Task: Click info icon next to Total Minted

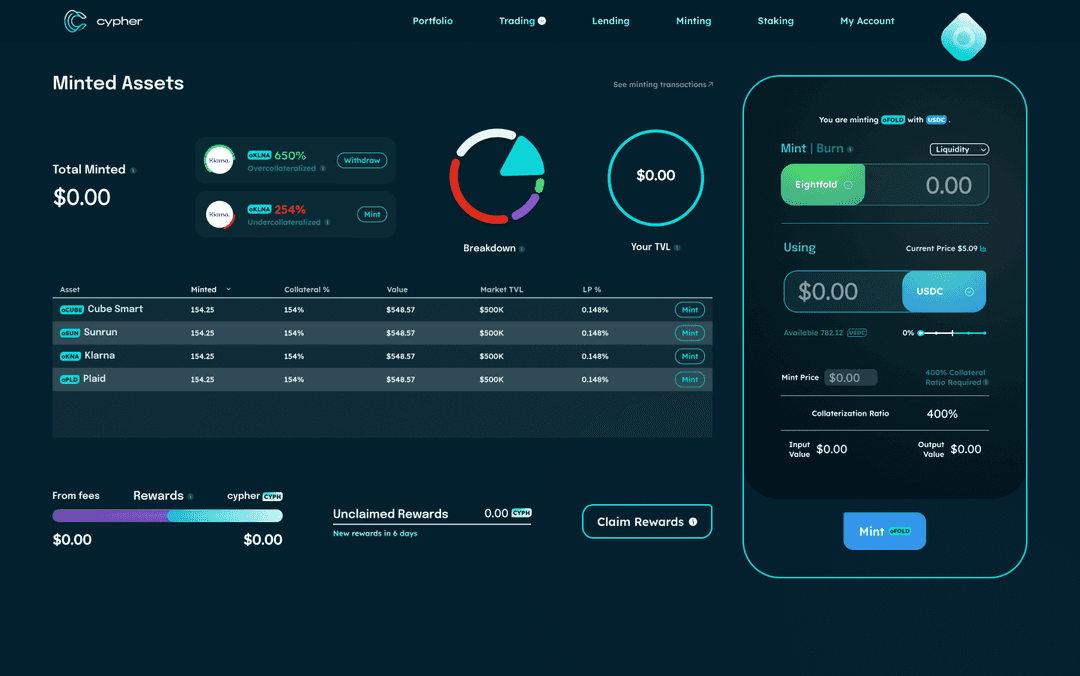Action: (133, 171)
